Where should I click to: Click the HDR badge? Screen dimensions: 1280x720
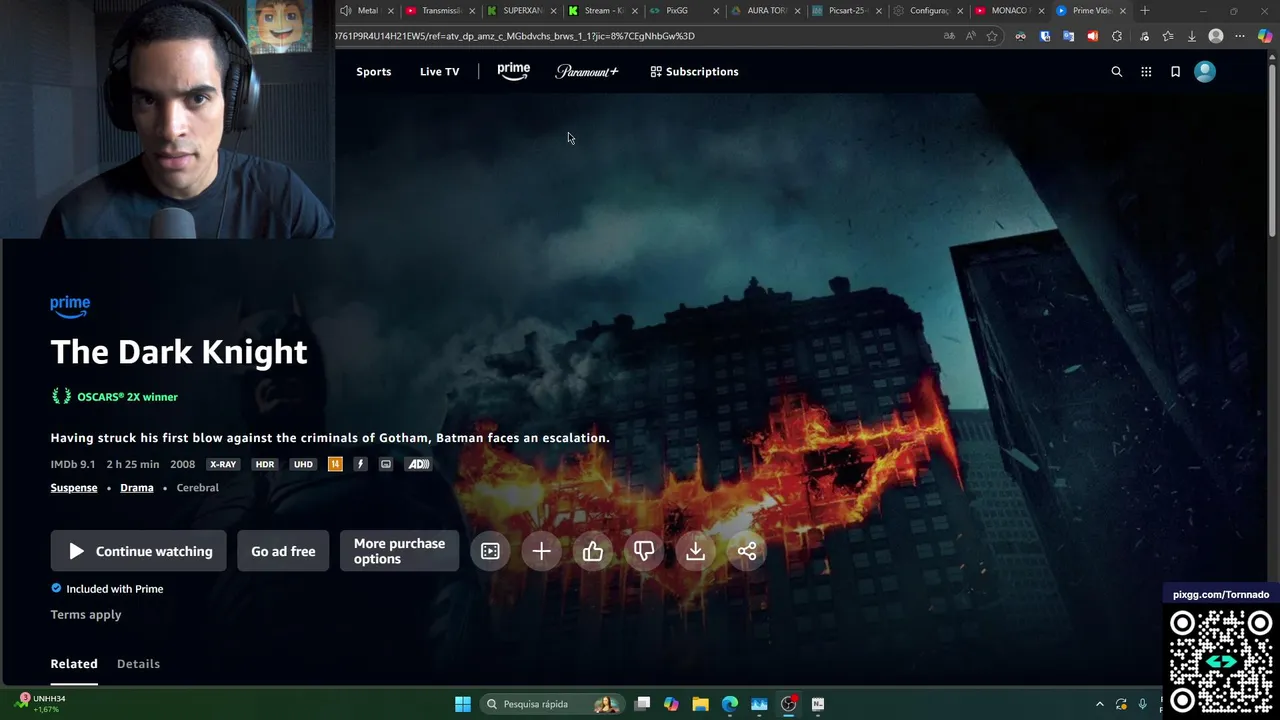point(265,464)
